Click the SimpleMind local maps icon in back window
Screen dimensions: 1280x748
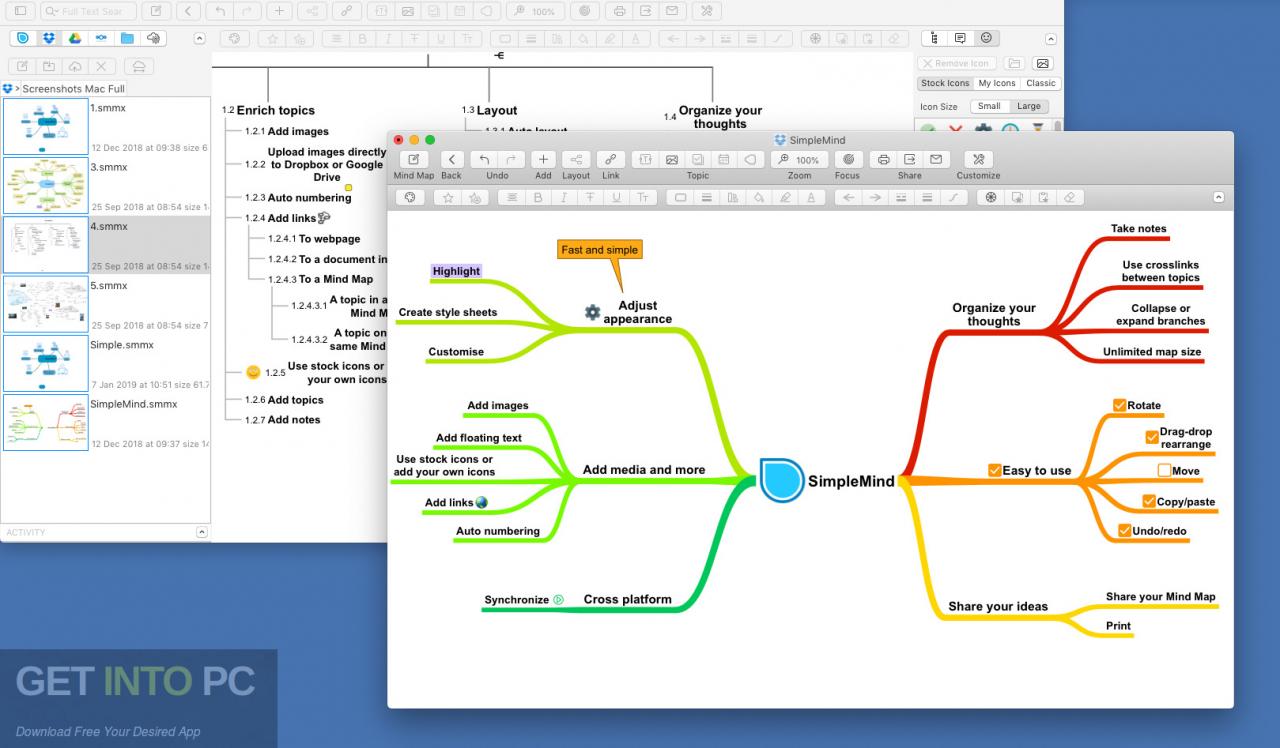pos(23,38)
